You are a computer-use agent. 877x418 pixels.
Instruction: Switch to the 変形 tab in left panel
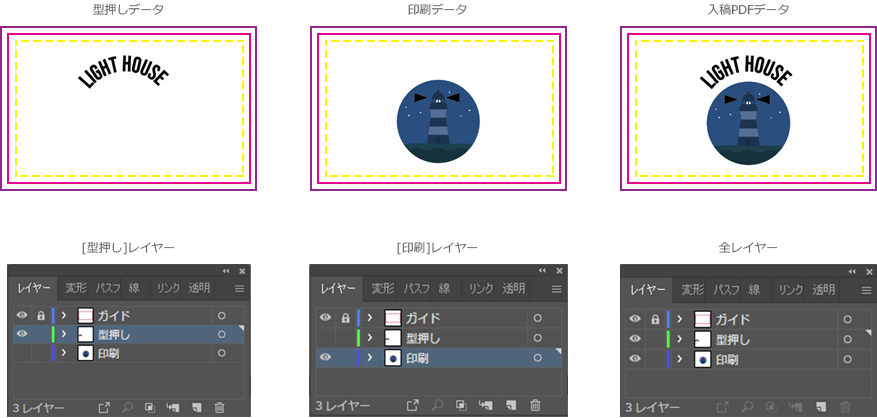[76, 288]
